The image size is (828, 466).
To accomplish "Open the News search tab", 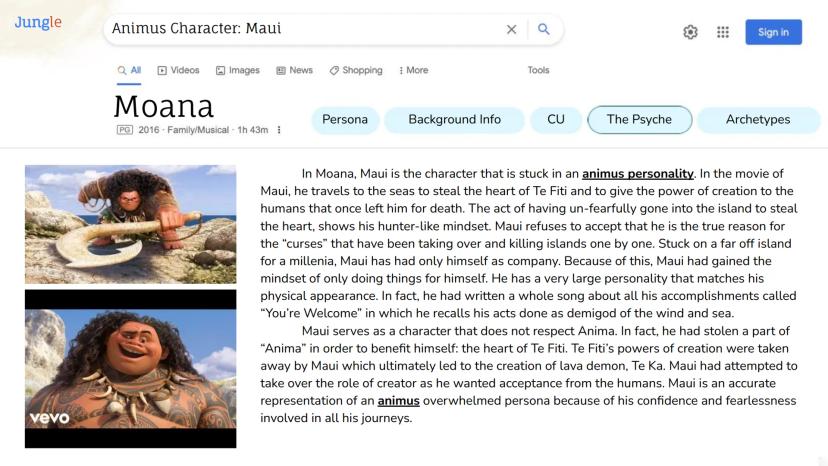I will [294, 71].
